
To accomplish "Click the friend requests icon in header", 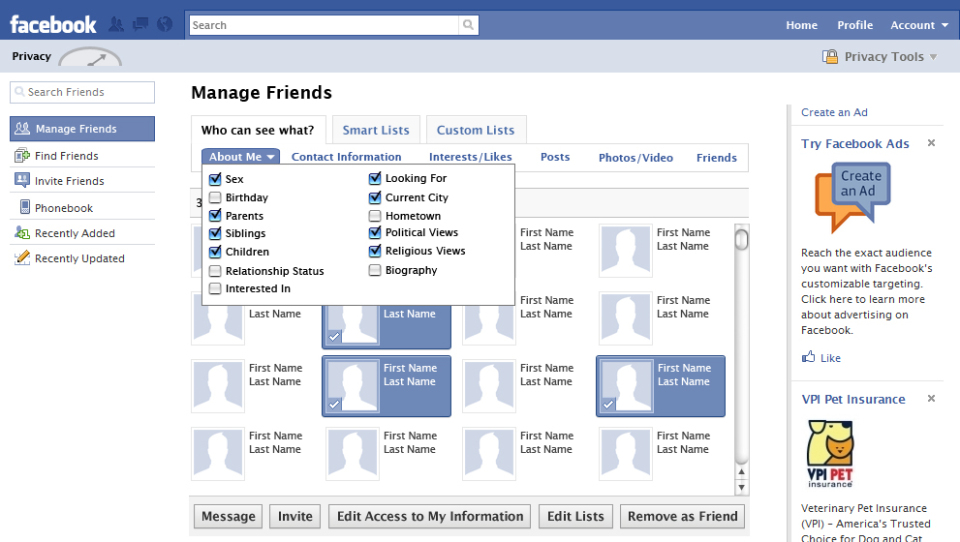I will [116, 25].
